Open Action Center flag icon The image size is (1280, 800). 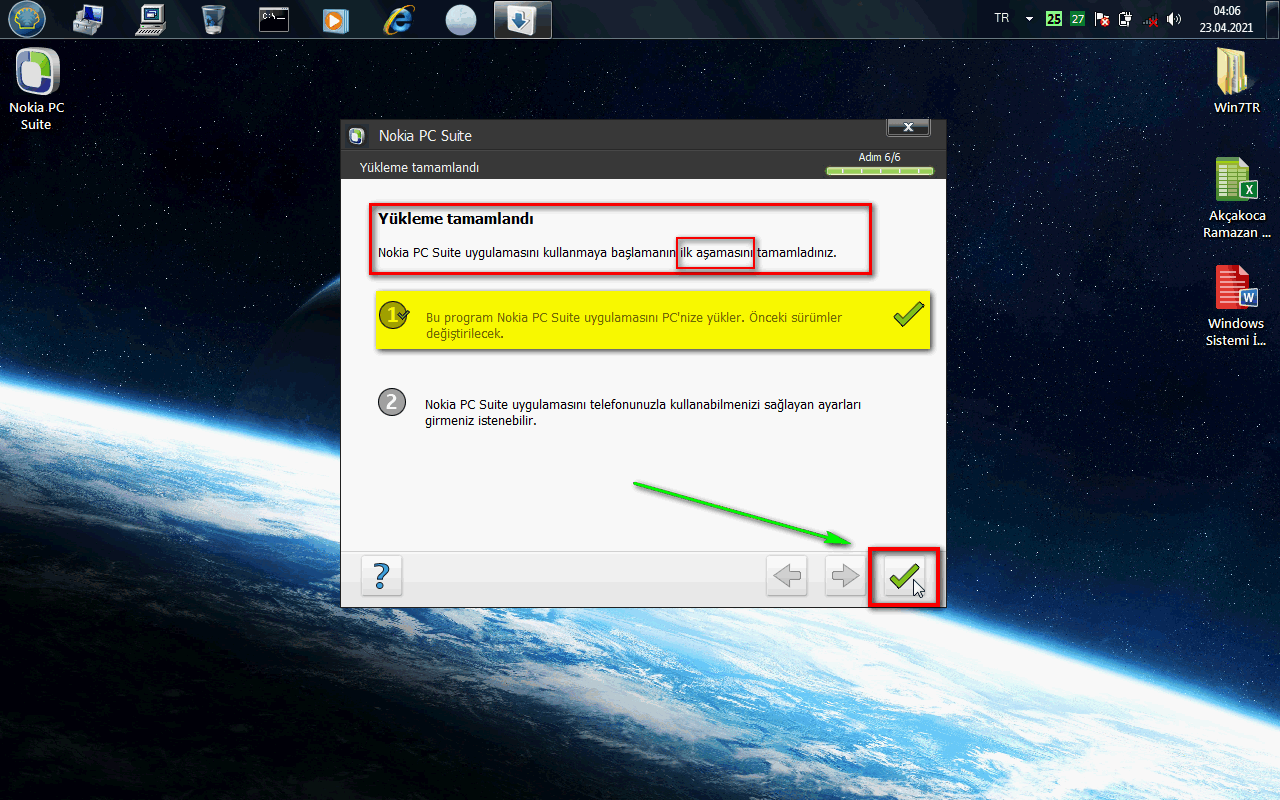[x=1102, y=19]
